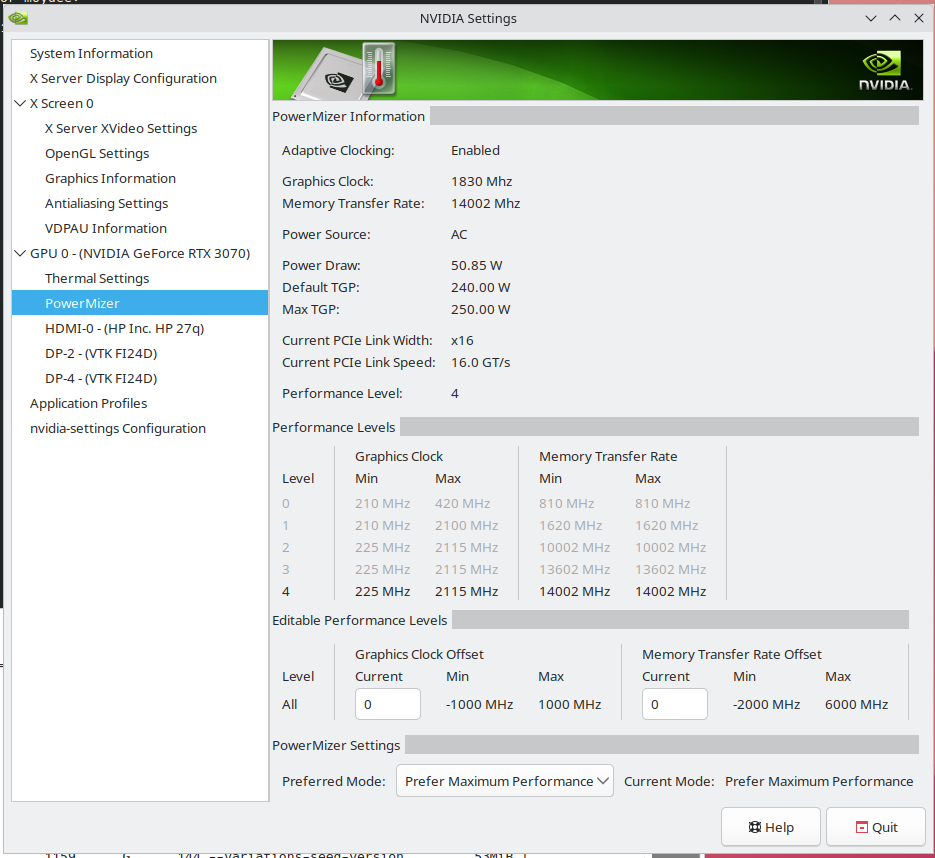The image size is (935, 858).
Task: Click the Quit button
Action: coord(876,827)
